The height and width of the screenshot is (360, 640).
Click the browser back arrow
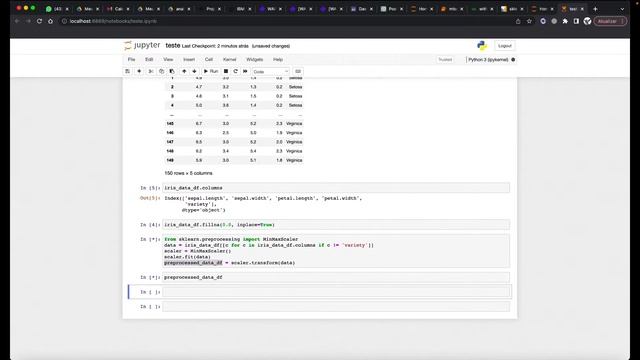point(17,21)
